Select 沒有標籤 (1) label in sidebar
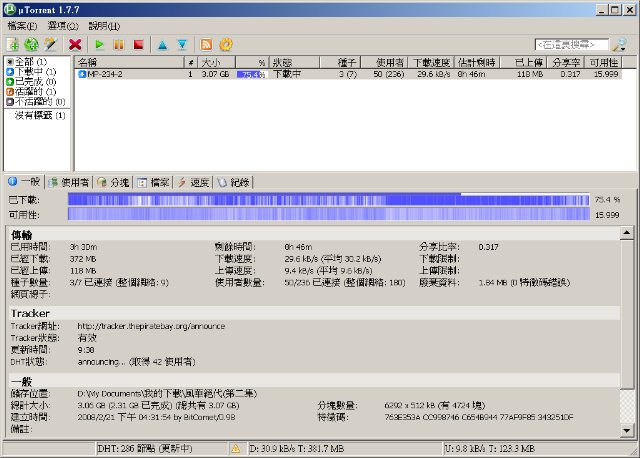The image size is (640, 458). pyautogui.click(x=40, y=116)
